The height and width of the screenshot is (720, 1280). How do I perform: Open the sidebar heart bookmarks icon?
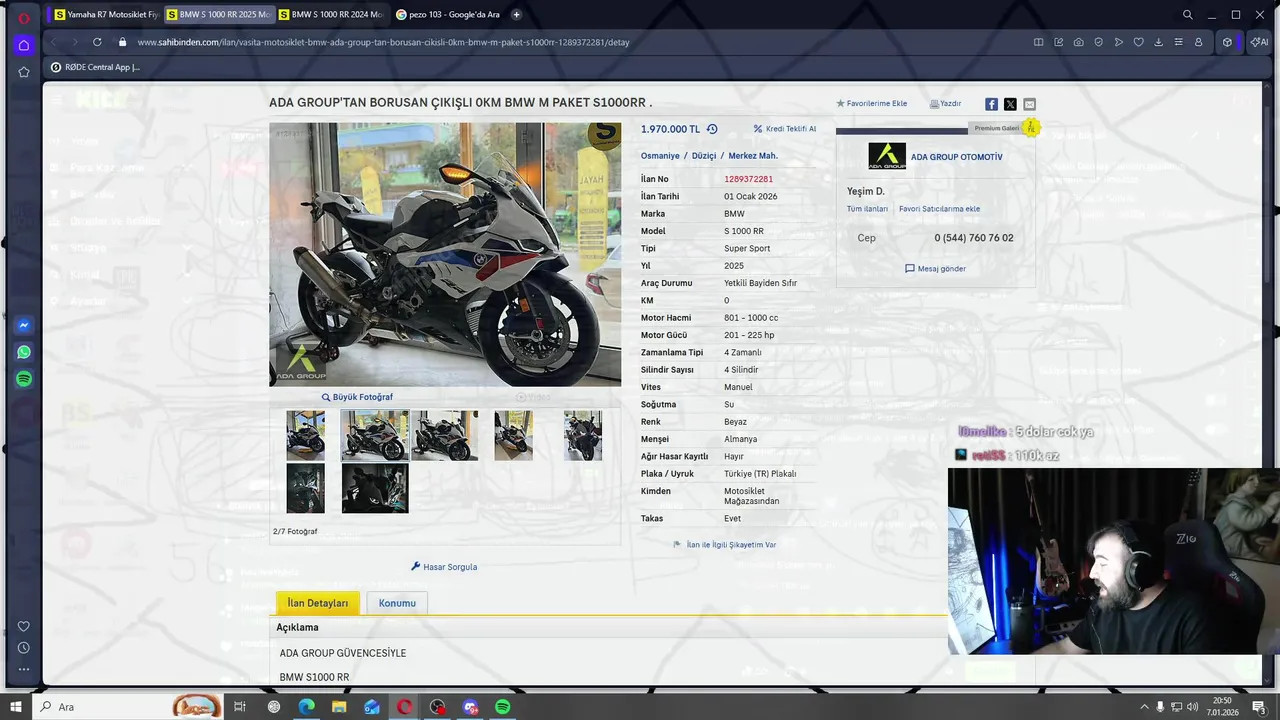[x=24, y=627]
